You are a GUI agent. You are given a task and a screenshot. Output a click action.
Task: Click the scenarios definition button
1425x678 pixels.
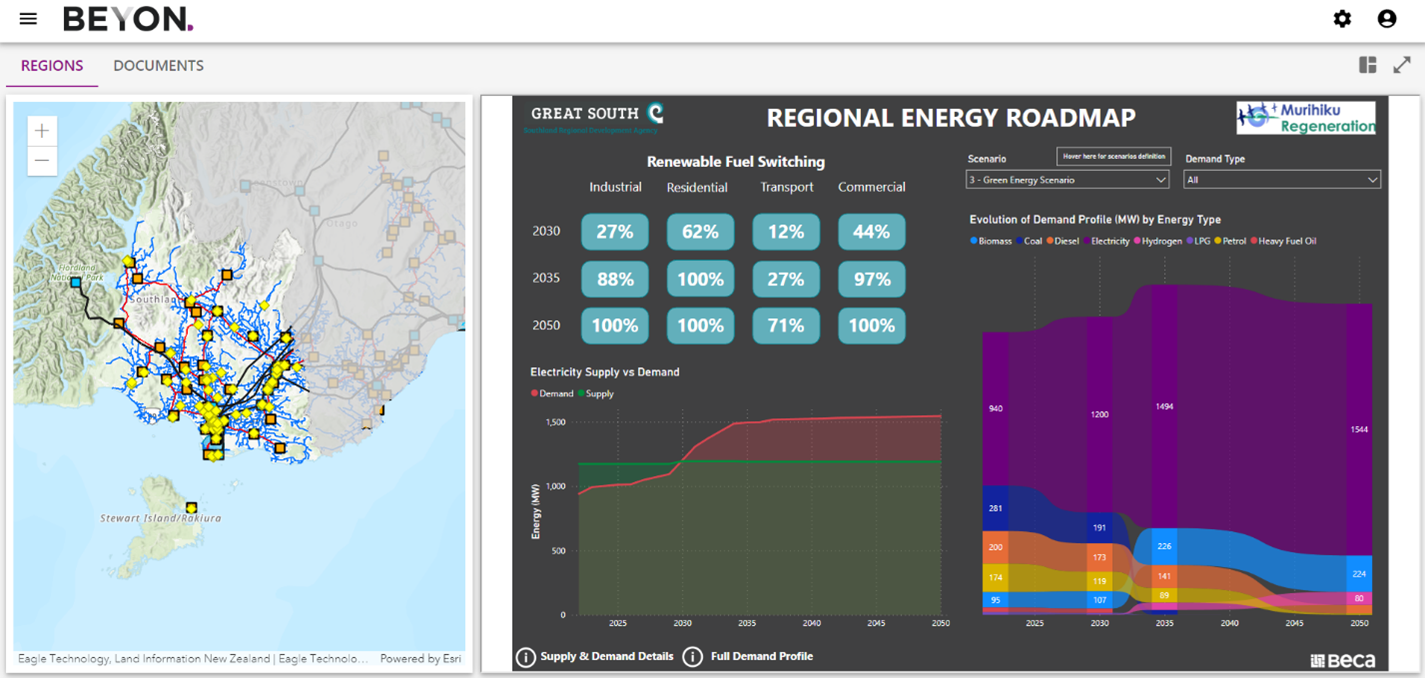point(1112,156)
